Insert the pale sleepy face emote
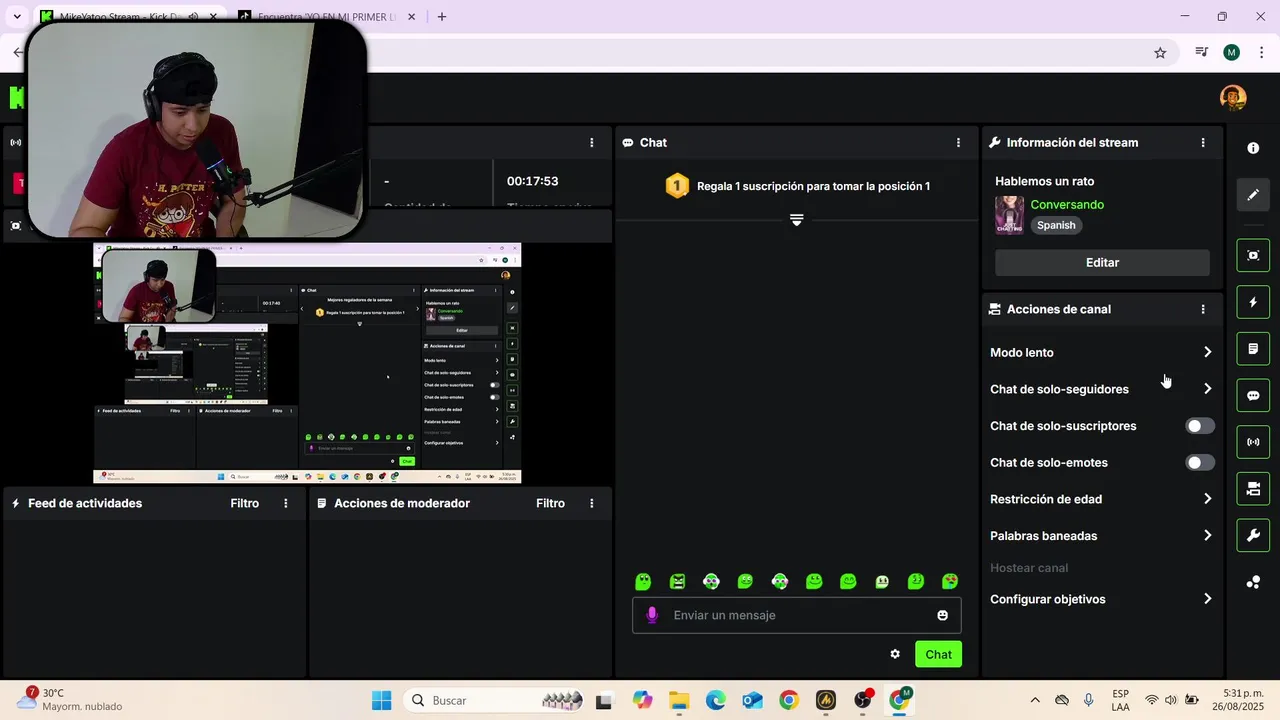Viewport: 1280px width, 720px height. [x=882, y=581]
